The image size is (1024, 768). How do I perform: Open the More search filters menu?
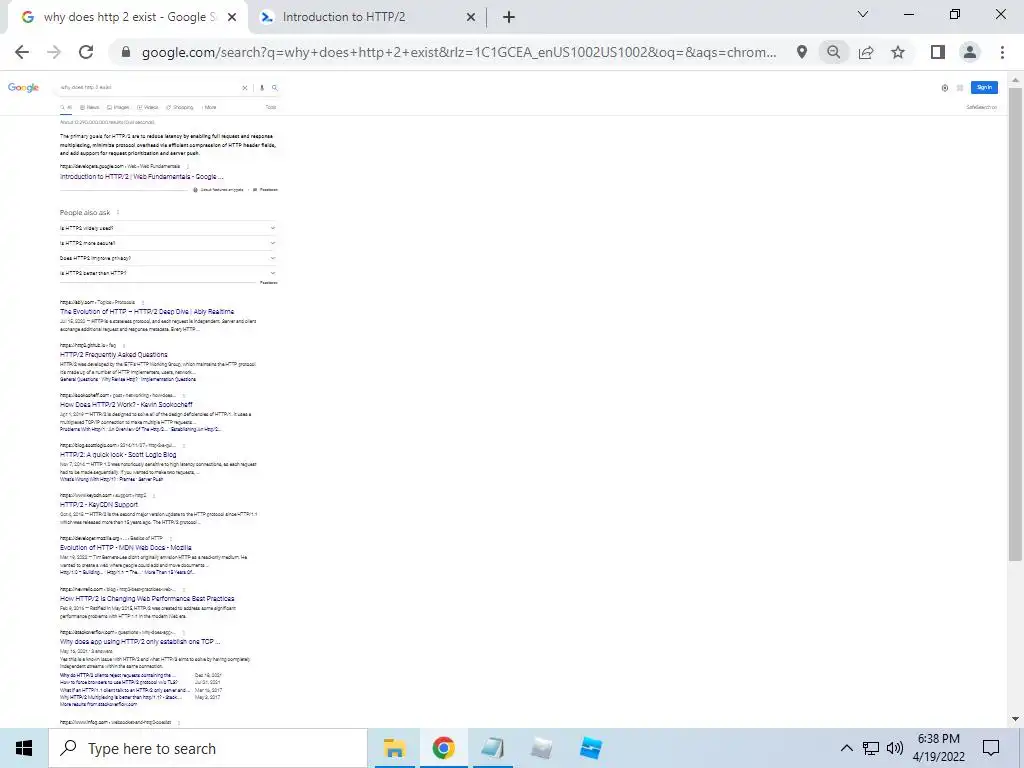click(209, 107)
